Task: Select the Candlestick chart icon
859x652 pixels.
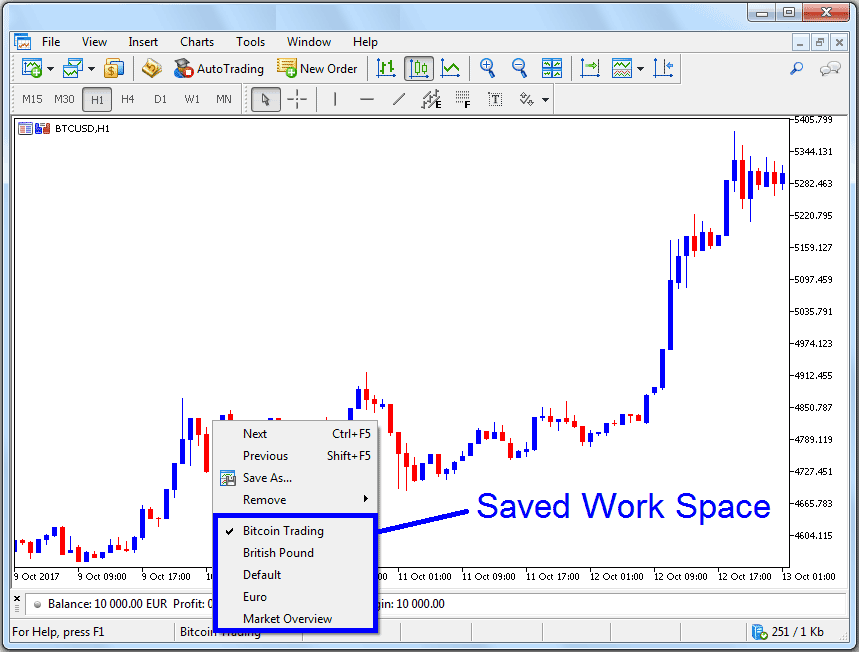Action: 419,68
